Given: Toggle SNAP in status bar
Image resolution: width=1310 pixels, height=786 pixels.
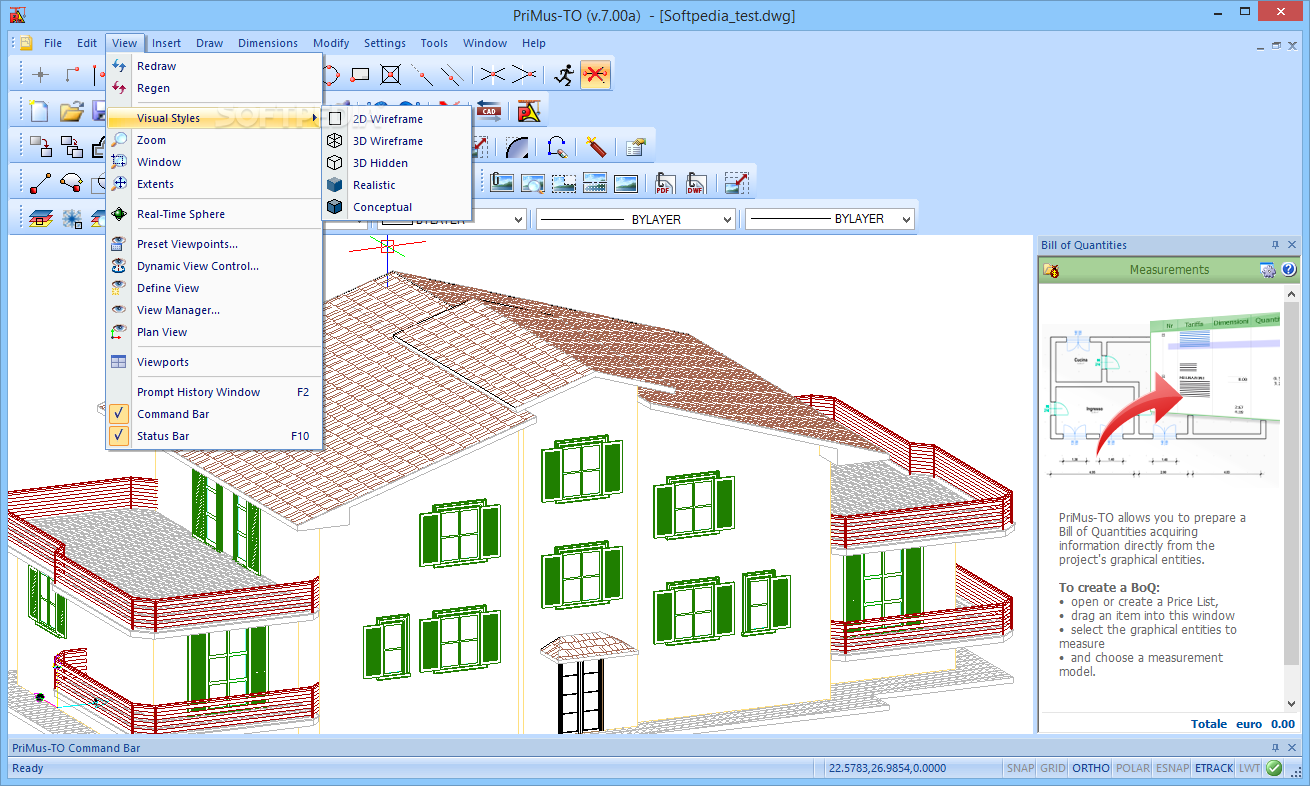Looking at the screenshot, I should pos(1020,768).
